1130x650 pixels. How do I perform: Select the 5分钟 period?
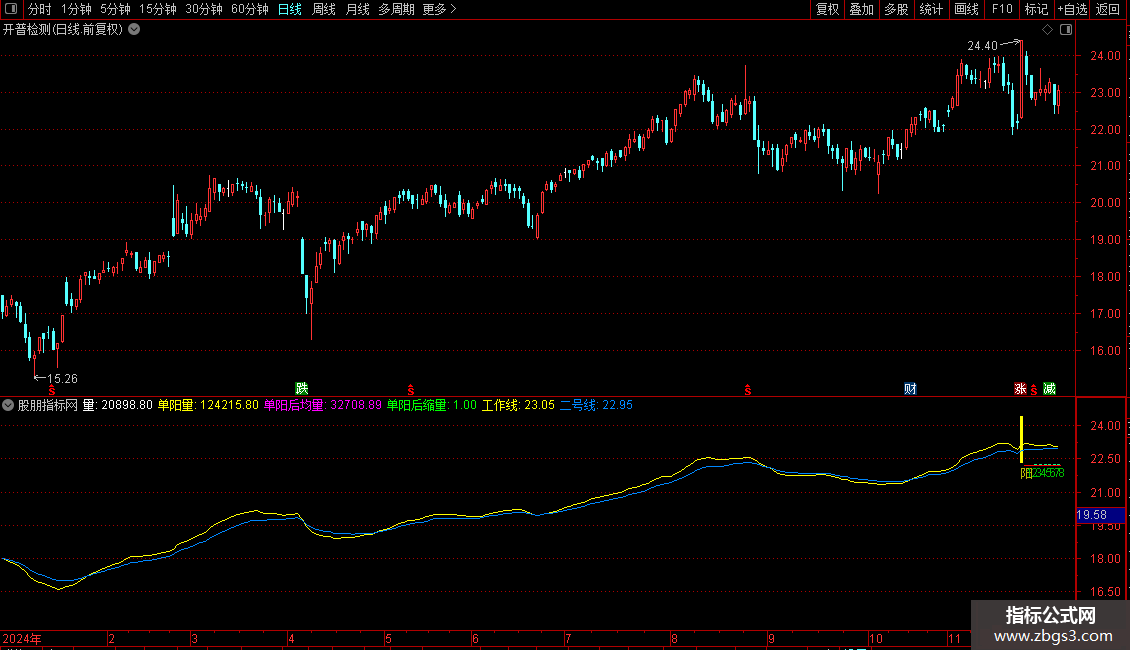coord(115,9)
